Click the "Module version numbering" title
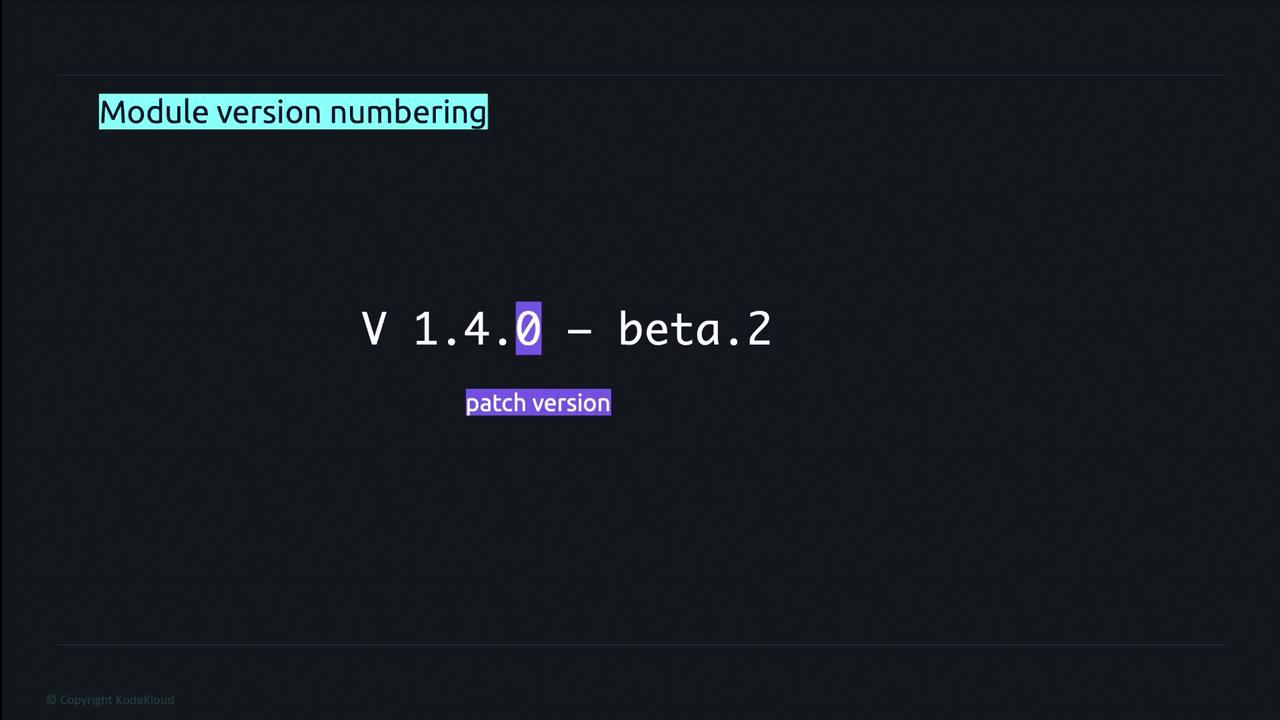Viewport: 1280px width, 720px height. click(x=293, y=112)
